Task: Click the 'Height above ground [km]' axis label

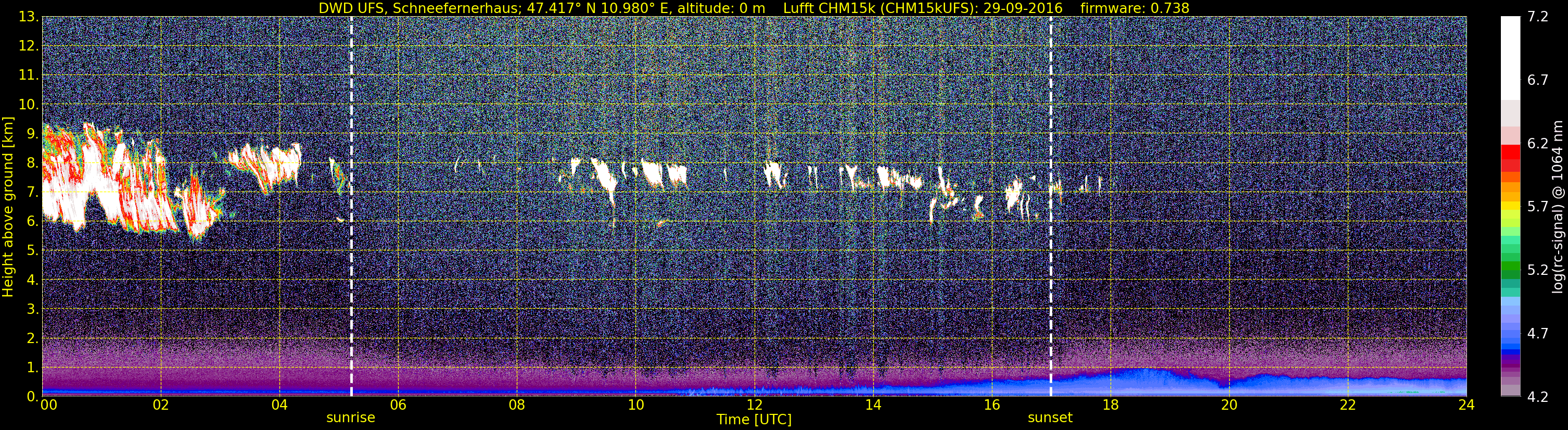Action: coord(8,207)
